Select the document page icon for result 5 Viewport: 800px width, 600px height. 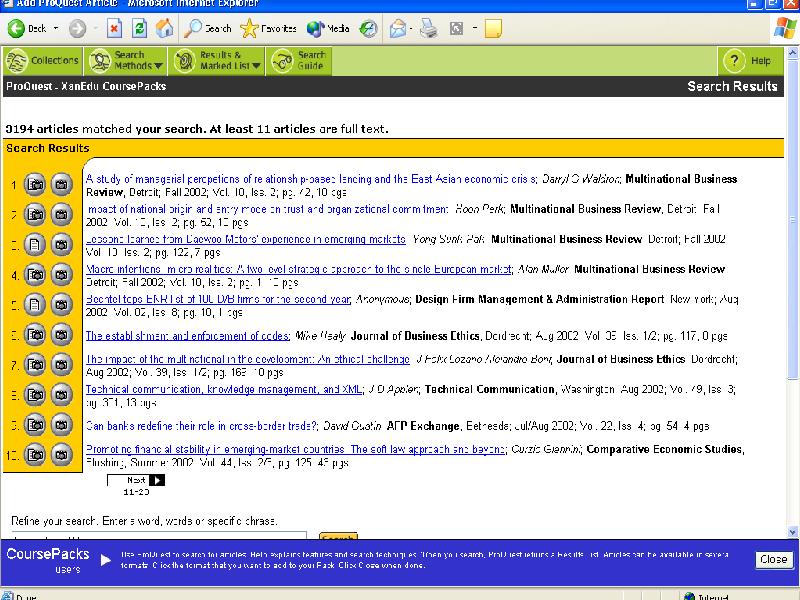coord(35,305)
